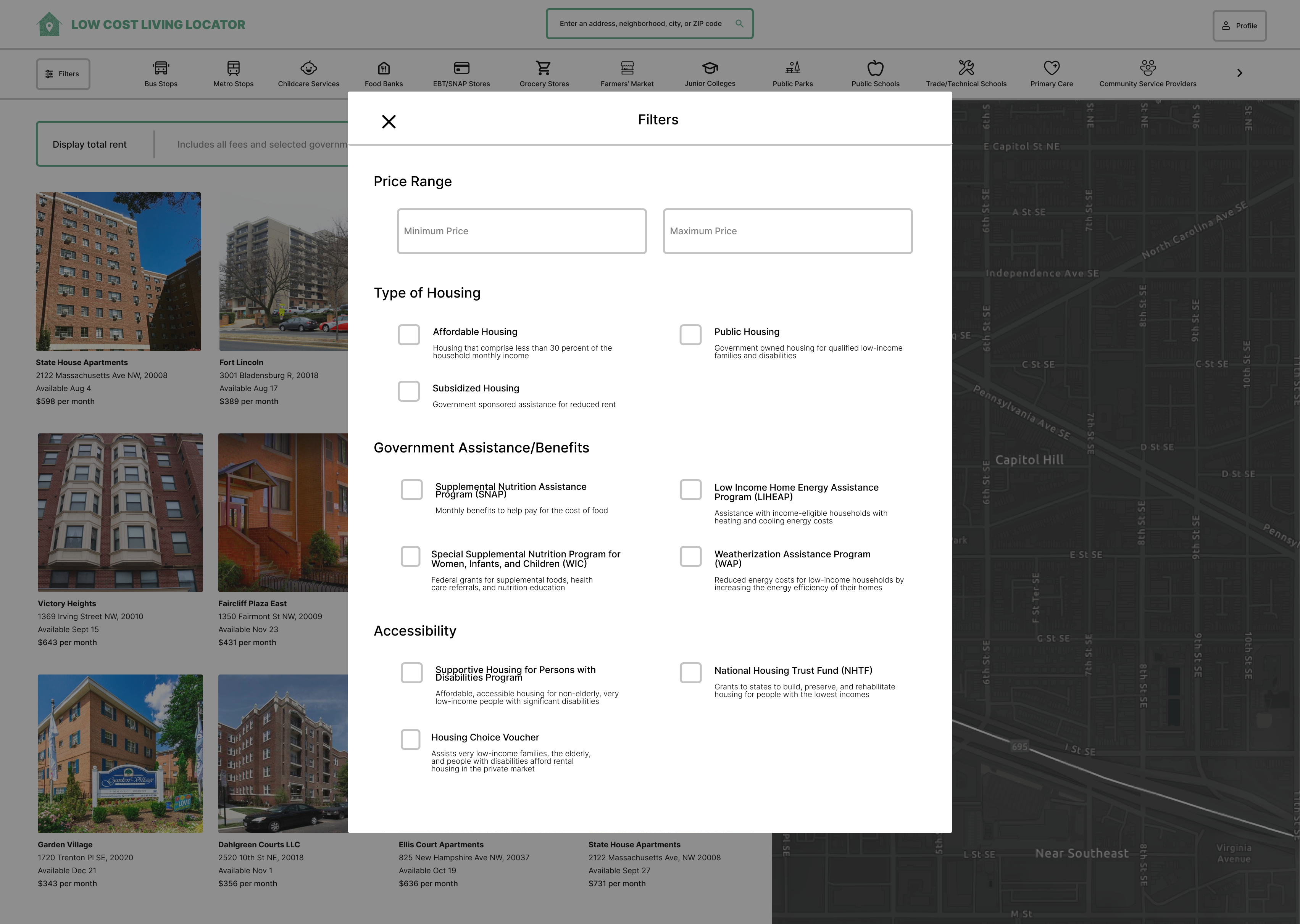Click the Minimum Price input field
The image size is (1300, 924).
pos(521,231)
